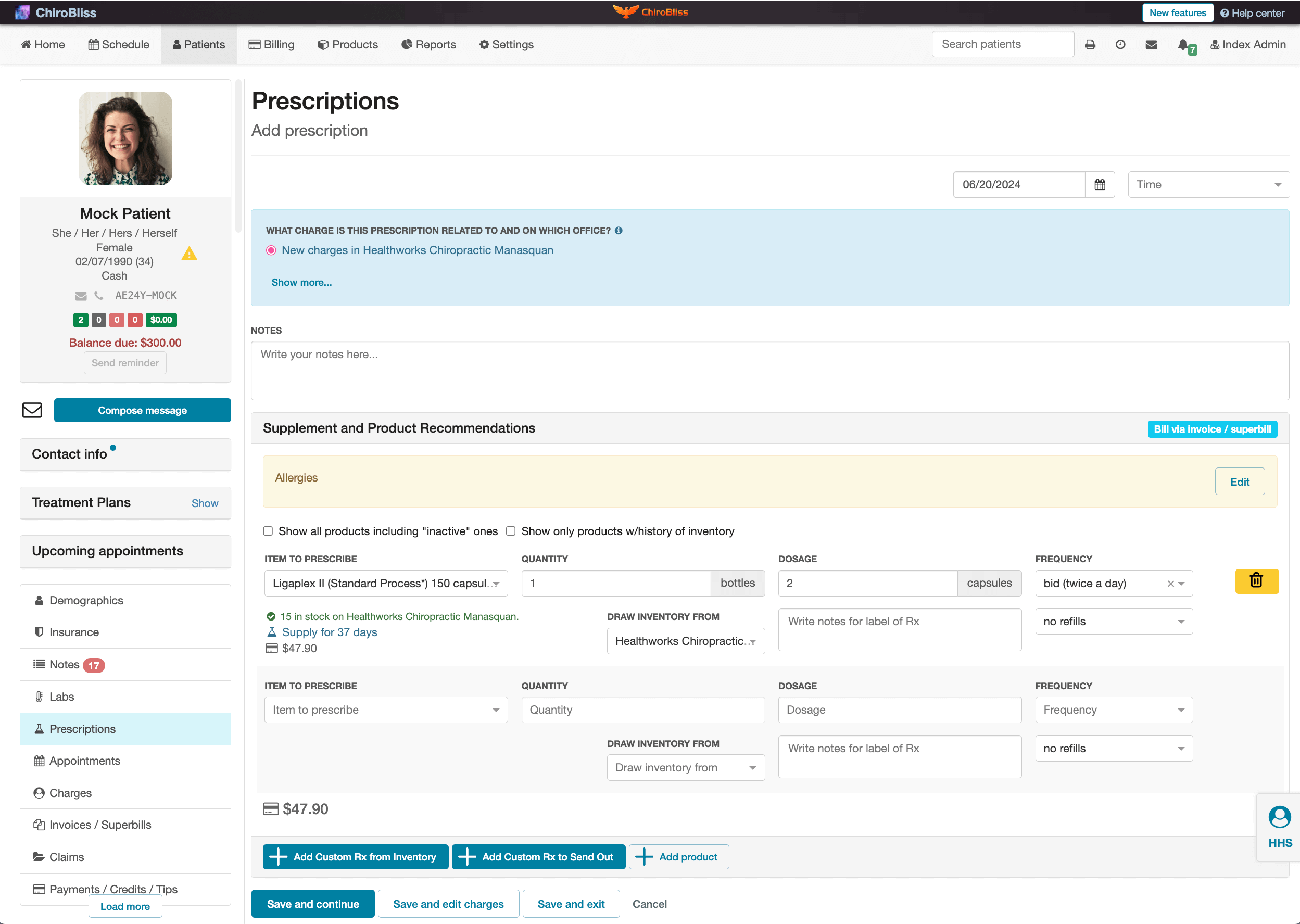Screen dimensions: 1300x924
Task: Click Save and continue button
Action: [x=313, y=904]
